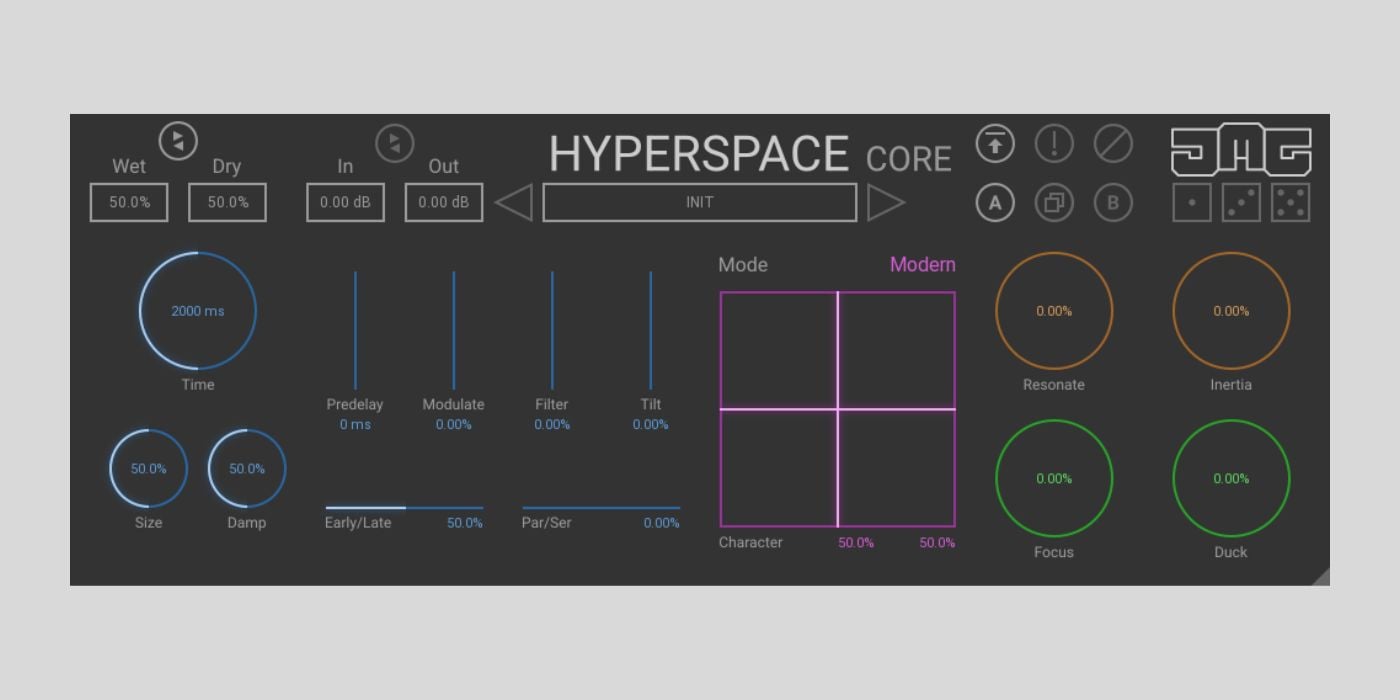The height and width of the screenshot is (700, 1400).
Task: Click the JAG logo
Action: [1240, 152]
